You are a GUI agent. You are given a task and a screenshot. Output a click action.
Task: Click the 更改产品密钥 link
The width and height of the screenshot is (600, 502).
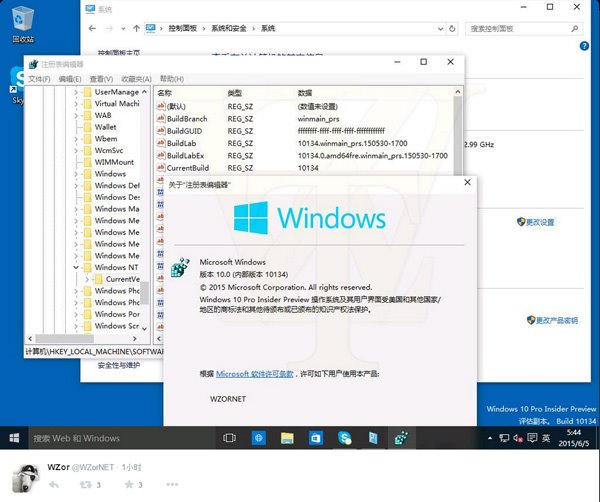pyautogui.click(x=556, y=321)
